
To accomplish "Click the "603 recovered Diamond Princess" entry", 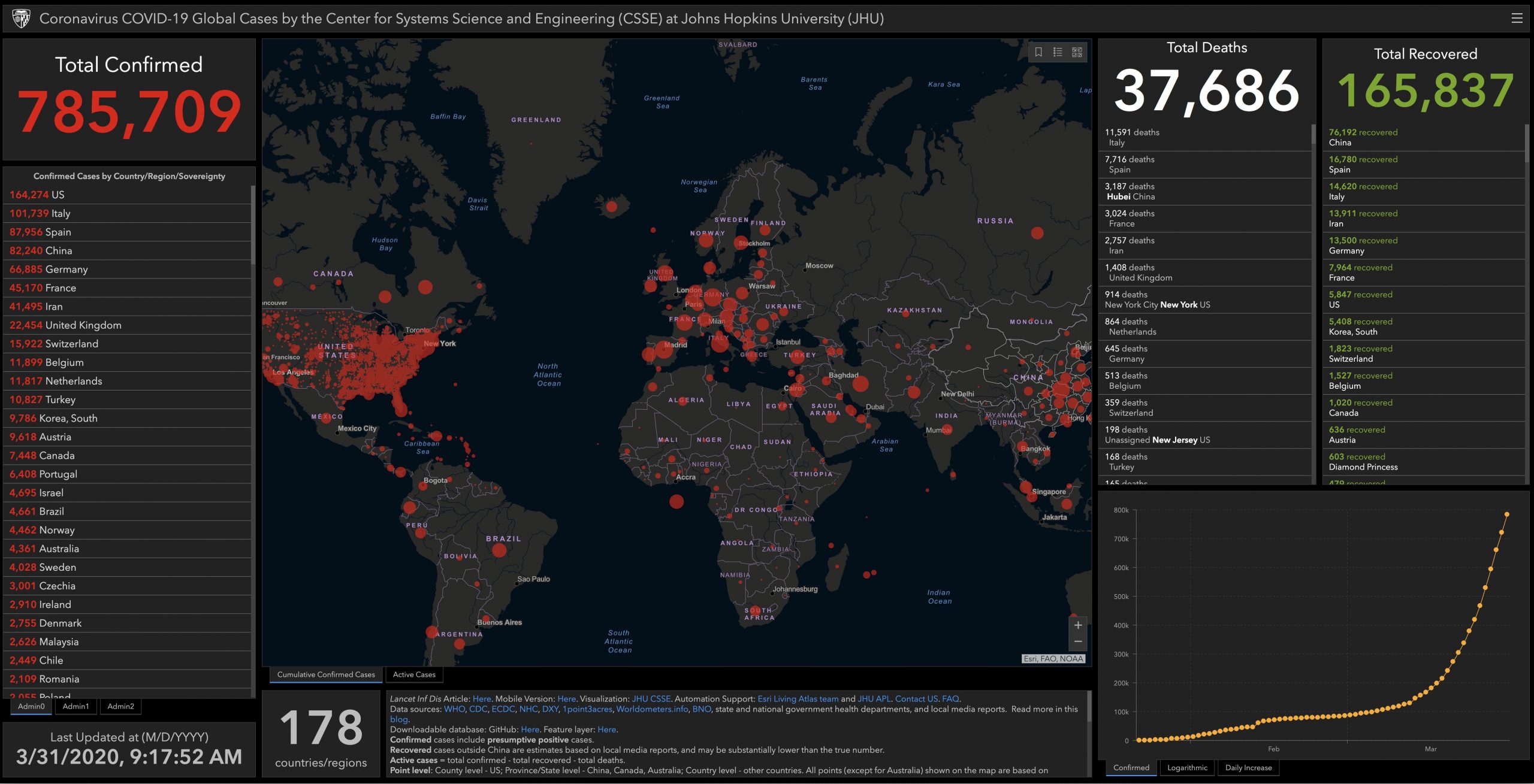I will pyautogui.click(x=1424, y=462).
